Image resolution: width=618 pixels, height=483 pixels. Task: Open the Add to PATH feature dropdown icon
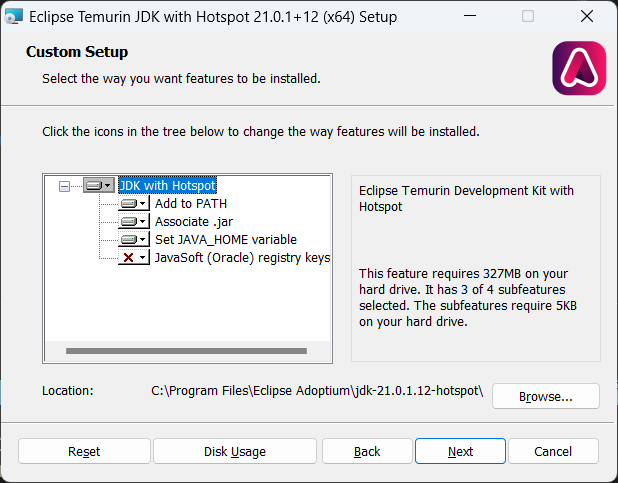pos(134,203)
